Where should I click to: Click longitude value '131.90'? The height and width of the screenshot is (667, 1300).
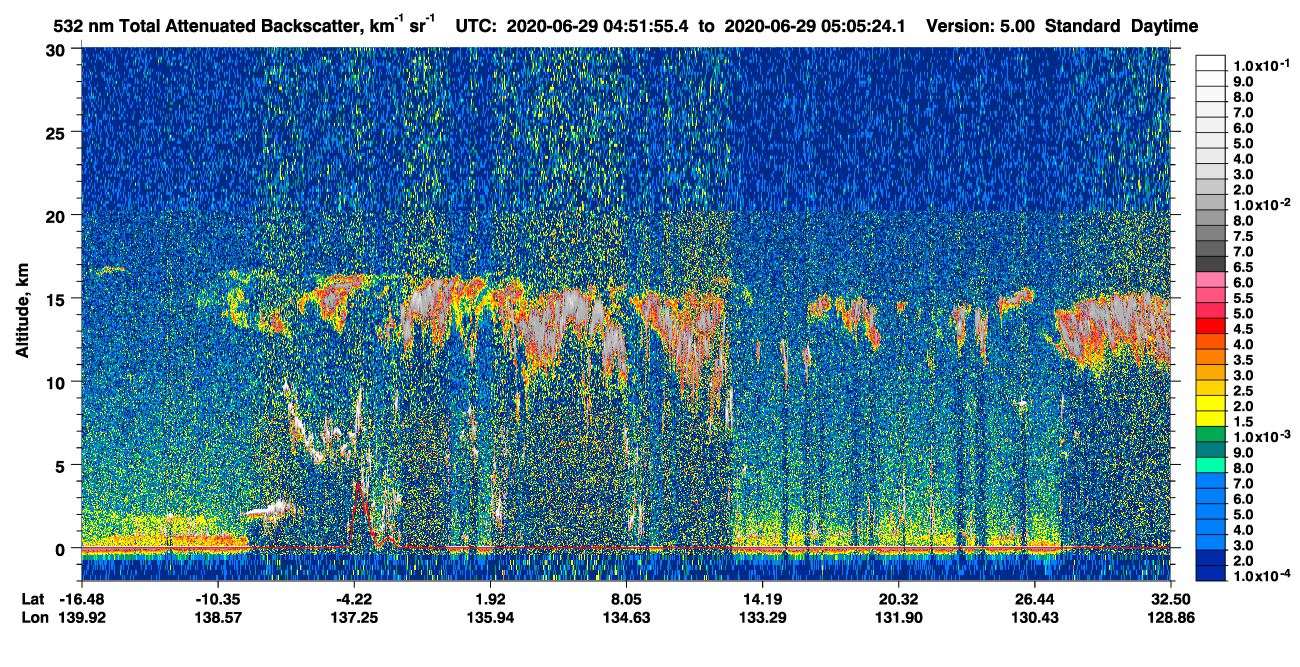pyautogui.click(x=898, y=618)
